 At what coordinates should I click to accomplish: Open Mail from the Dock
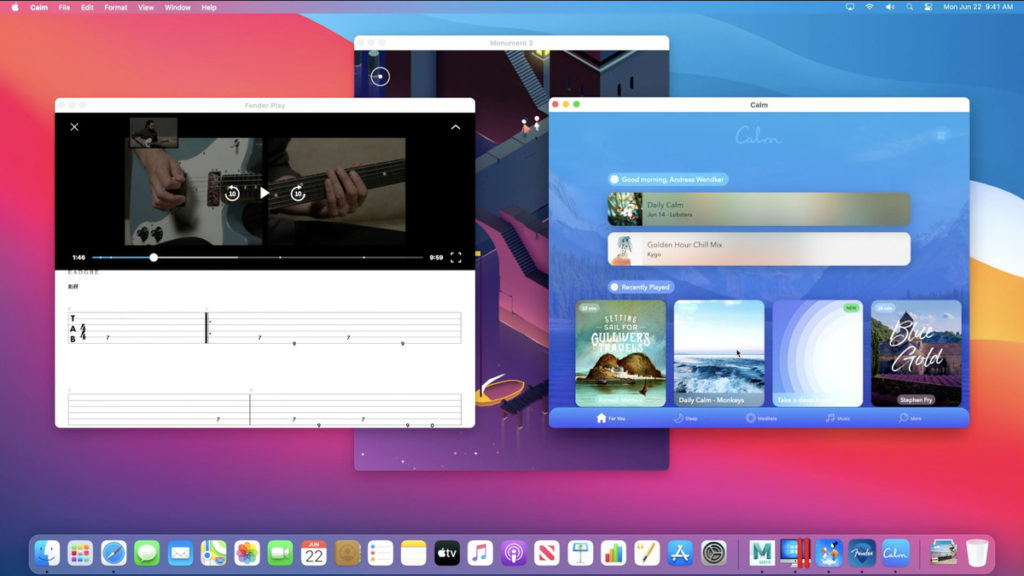click(x=180, y=554)
